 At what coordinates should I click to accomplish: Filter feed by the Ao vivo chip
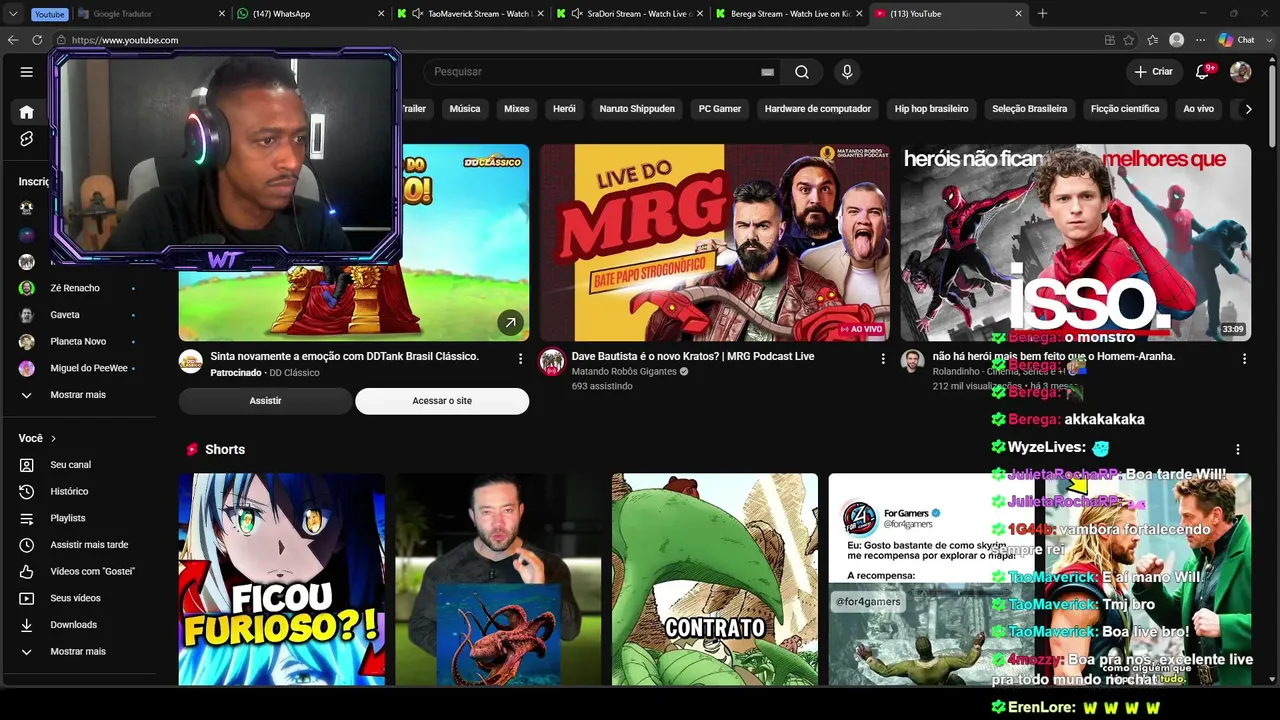click(x=1198, y=109)
